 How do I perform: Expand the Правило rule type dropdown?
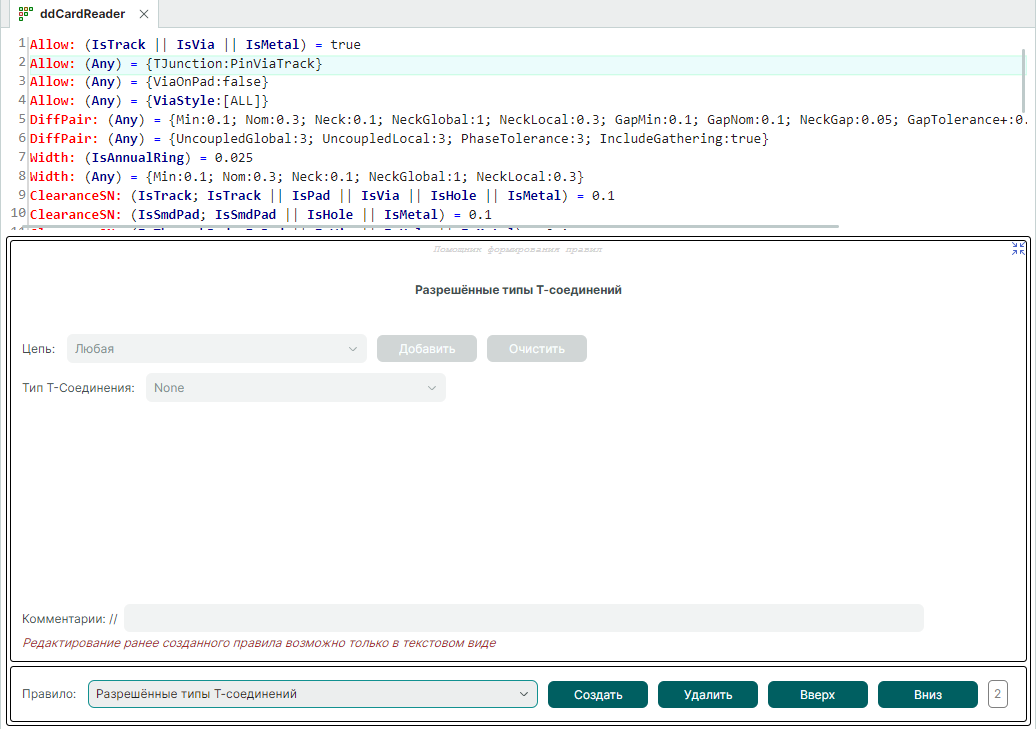(312, 694)
